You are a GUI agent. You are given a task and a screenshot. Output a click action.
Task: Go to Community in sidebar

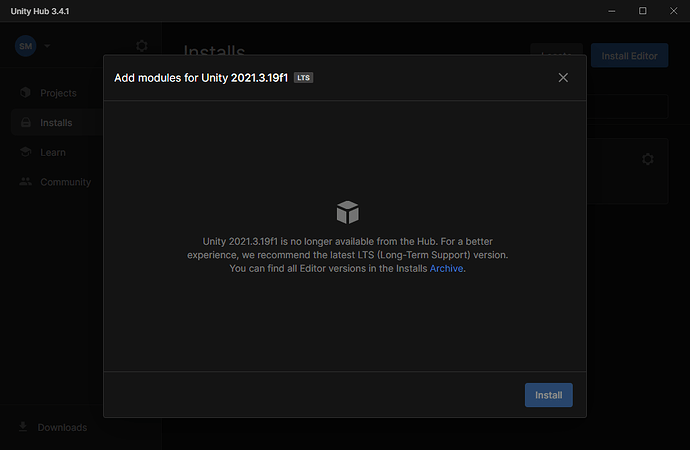click(66, 182)
